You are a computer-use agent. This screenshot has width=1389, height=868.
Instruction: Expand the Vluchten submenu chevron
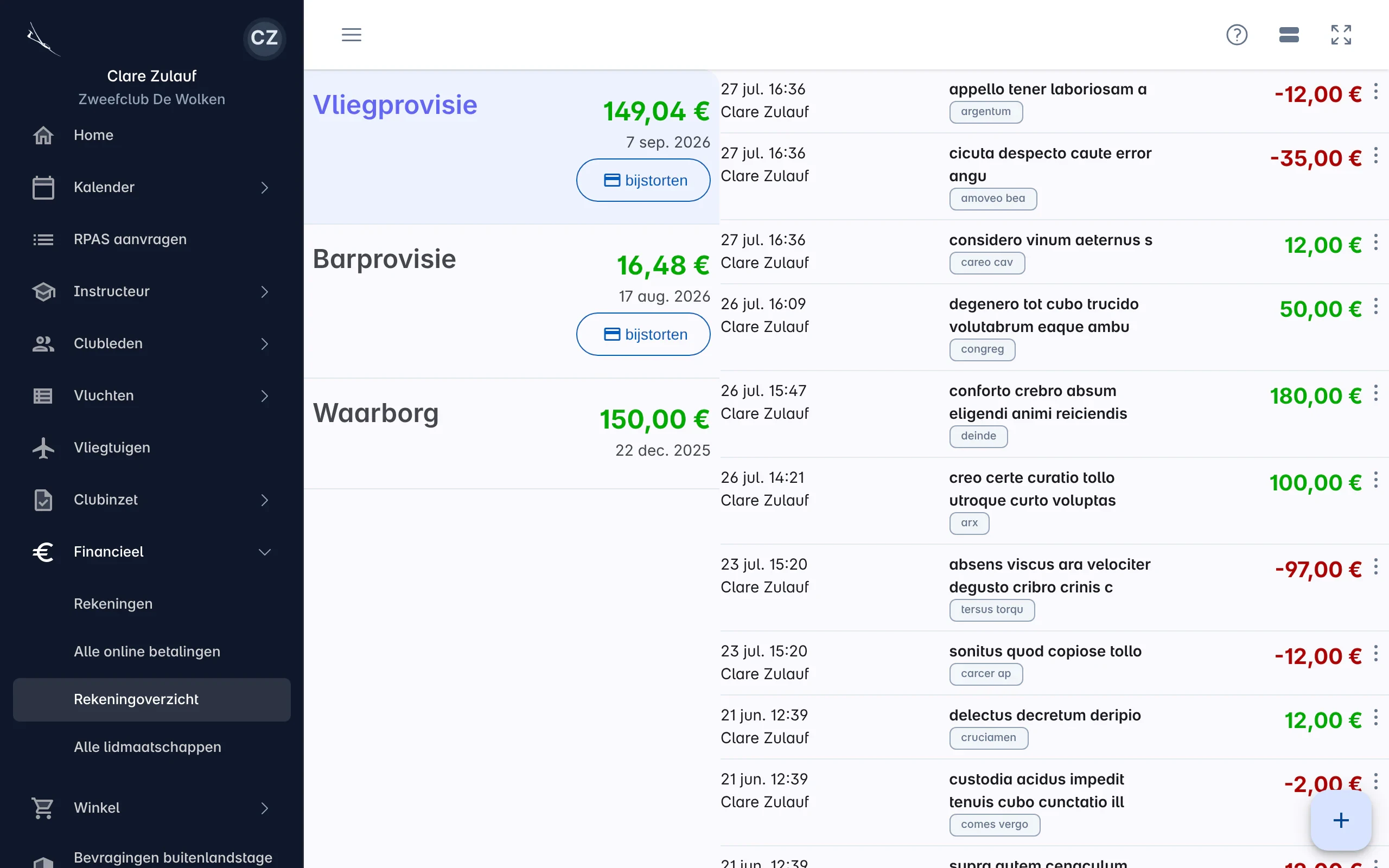click(x=264, y=396)
